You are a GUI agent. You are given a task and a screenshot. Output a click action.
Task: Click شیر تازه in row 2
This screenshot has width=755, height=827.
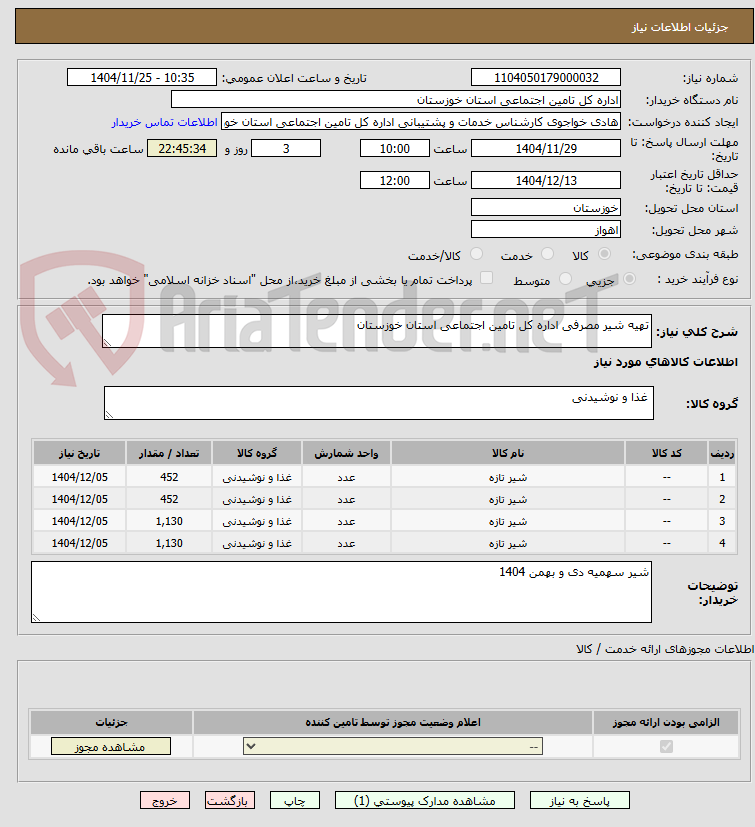[508, 499]
